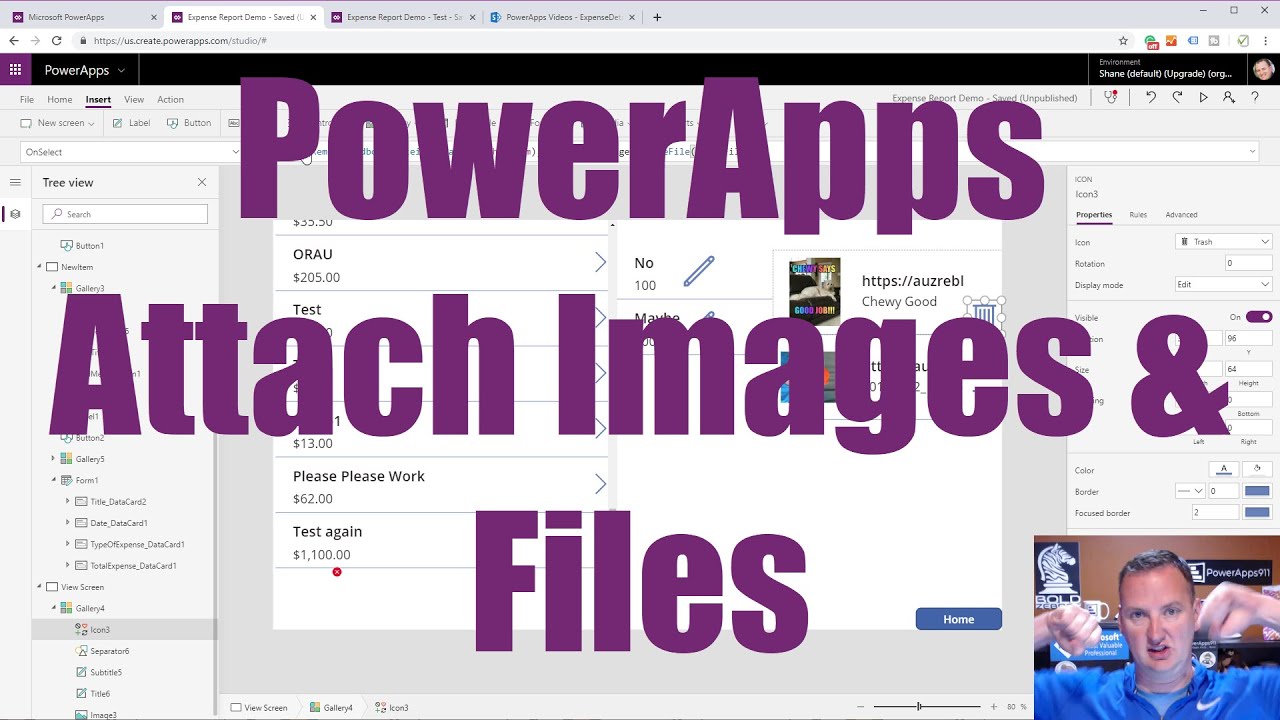
Task: Click the orange analytics extension icon
Action: coord(1172,41)
